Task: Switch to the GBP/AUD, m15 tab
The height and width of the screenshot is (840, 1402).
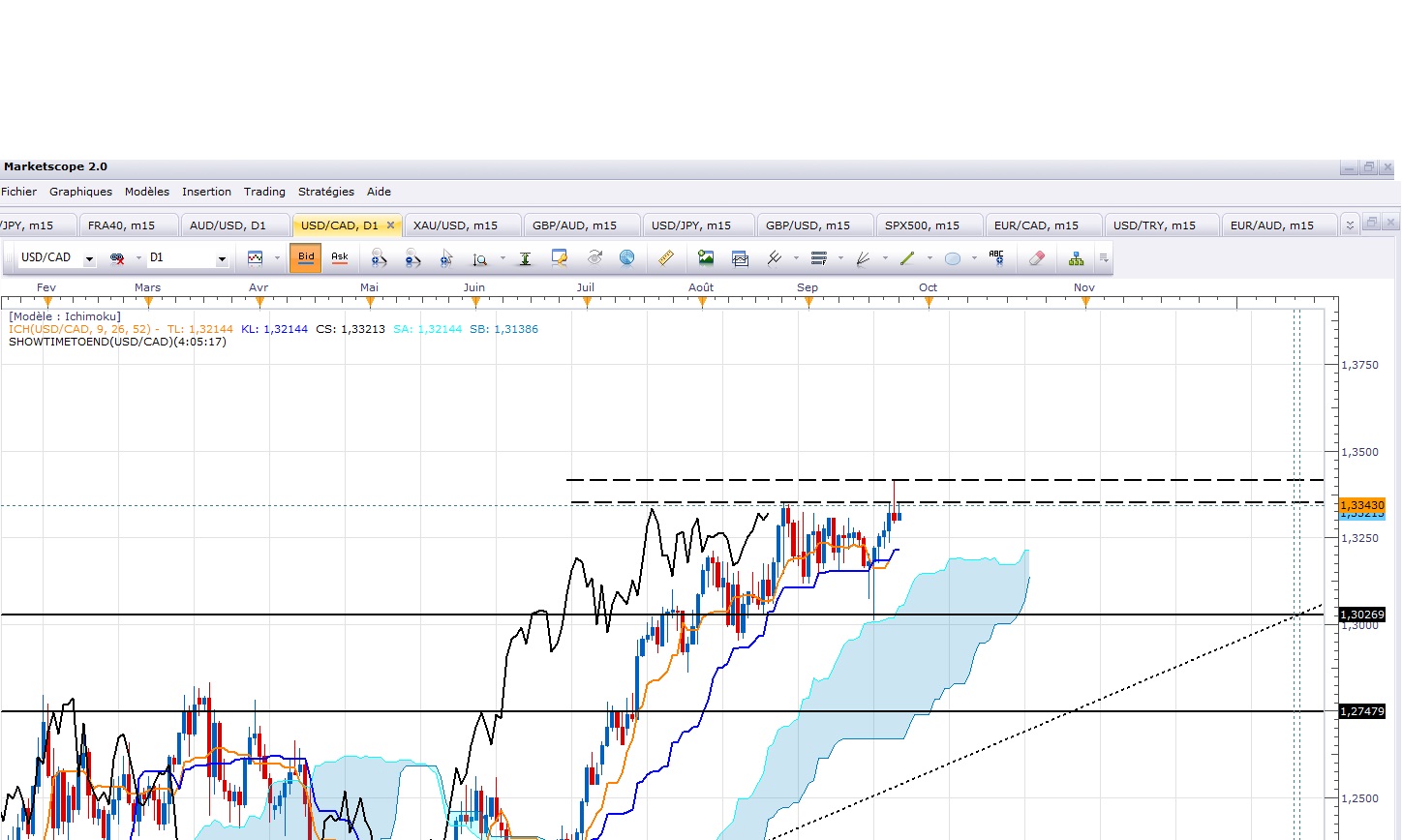Action: coord(581,225)
